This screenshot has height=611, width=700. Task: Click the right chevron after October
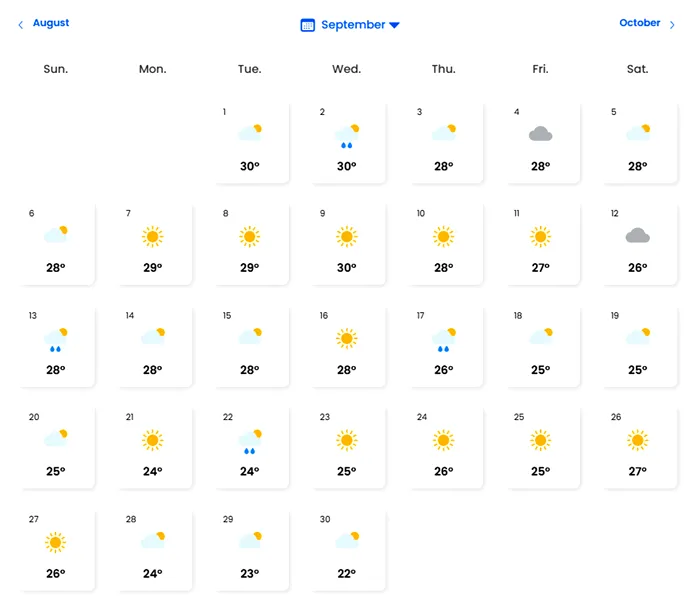coord(672,25)
